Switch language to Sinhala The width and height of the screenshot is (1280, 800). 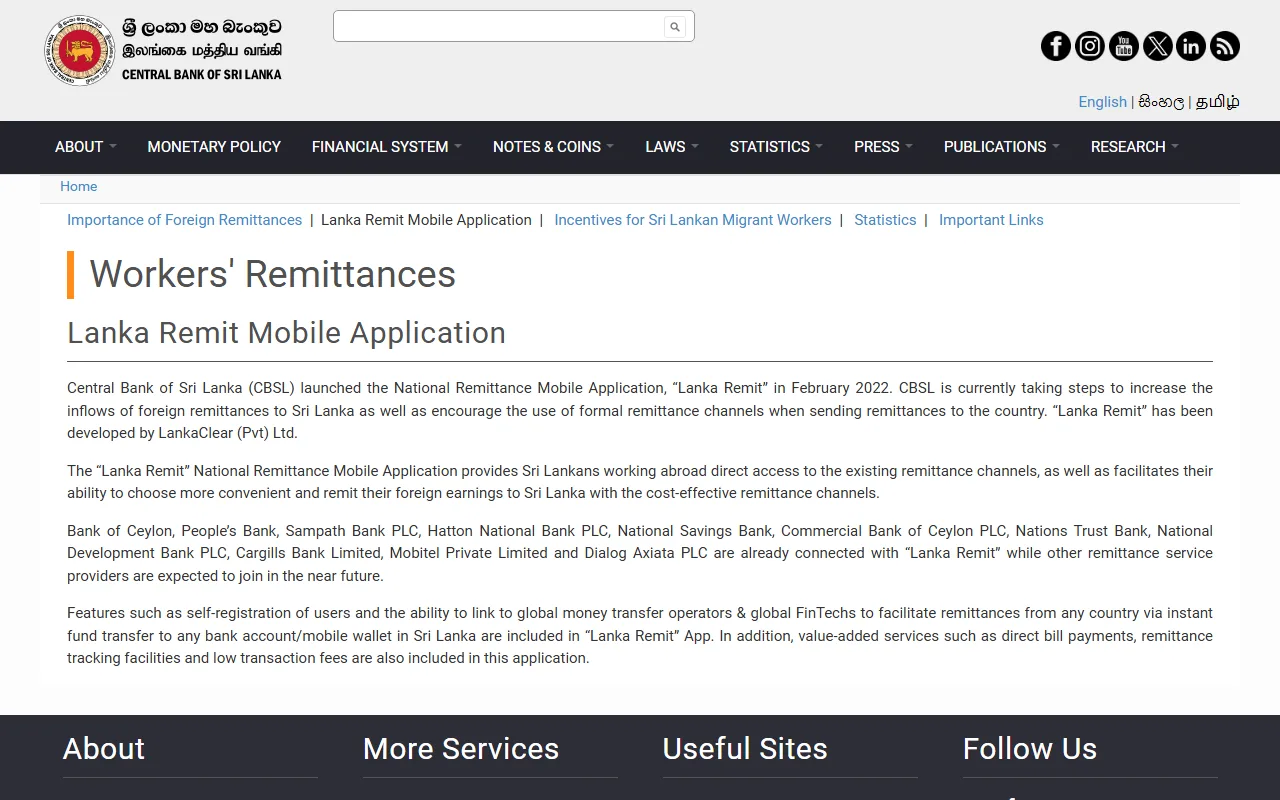1161,102
